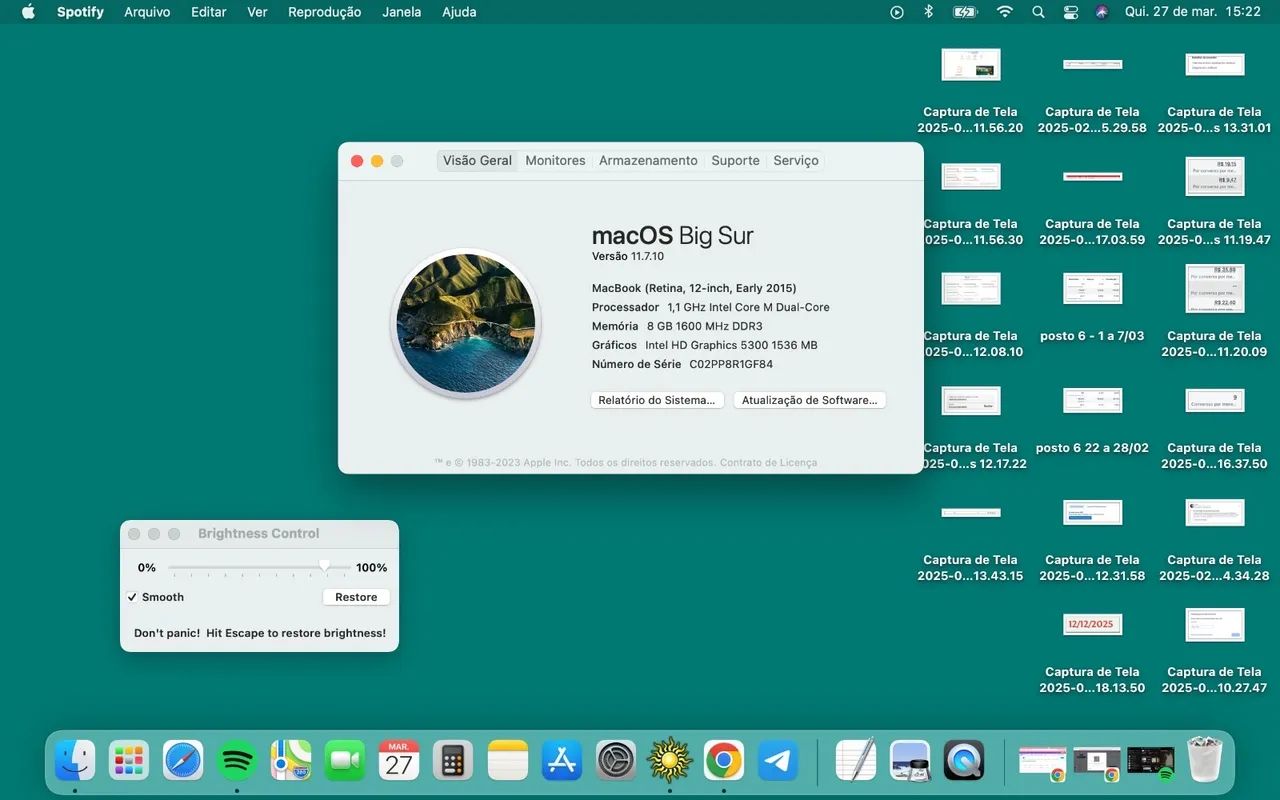This screenshot has height=800, width=1280.
Task: Click Relatório do Sistema button
Action: point(657,400)
